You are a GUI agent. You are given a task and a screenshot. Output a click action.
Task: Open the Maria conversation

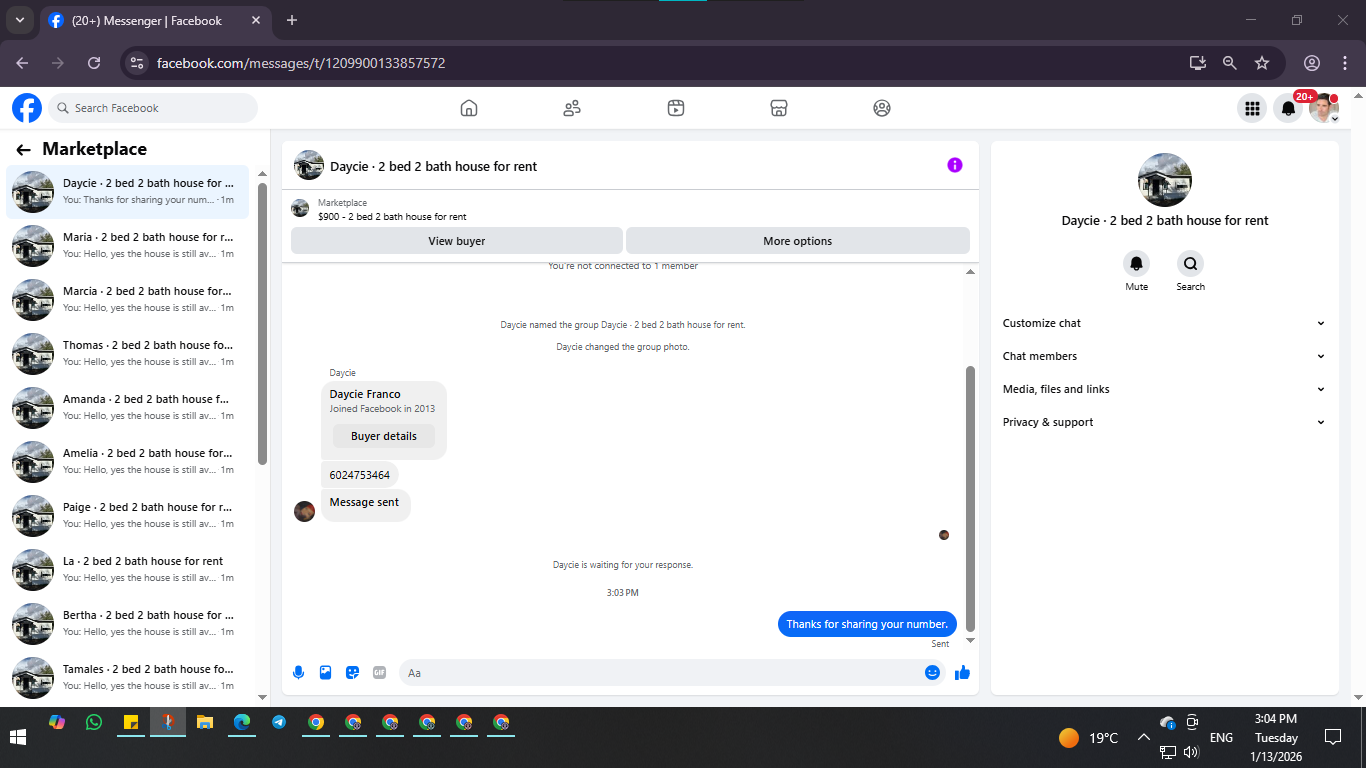pos(128,245)
